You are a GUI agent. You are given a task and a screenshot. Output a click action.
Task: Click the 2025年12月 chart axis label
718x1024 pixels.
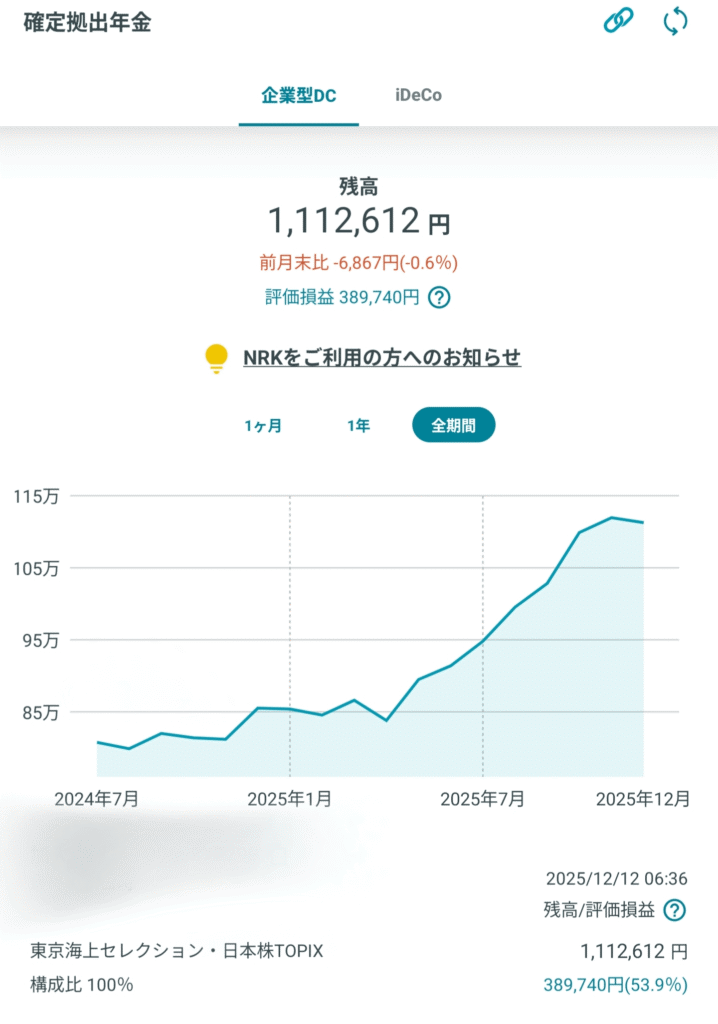tap(642, 798)
